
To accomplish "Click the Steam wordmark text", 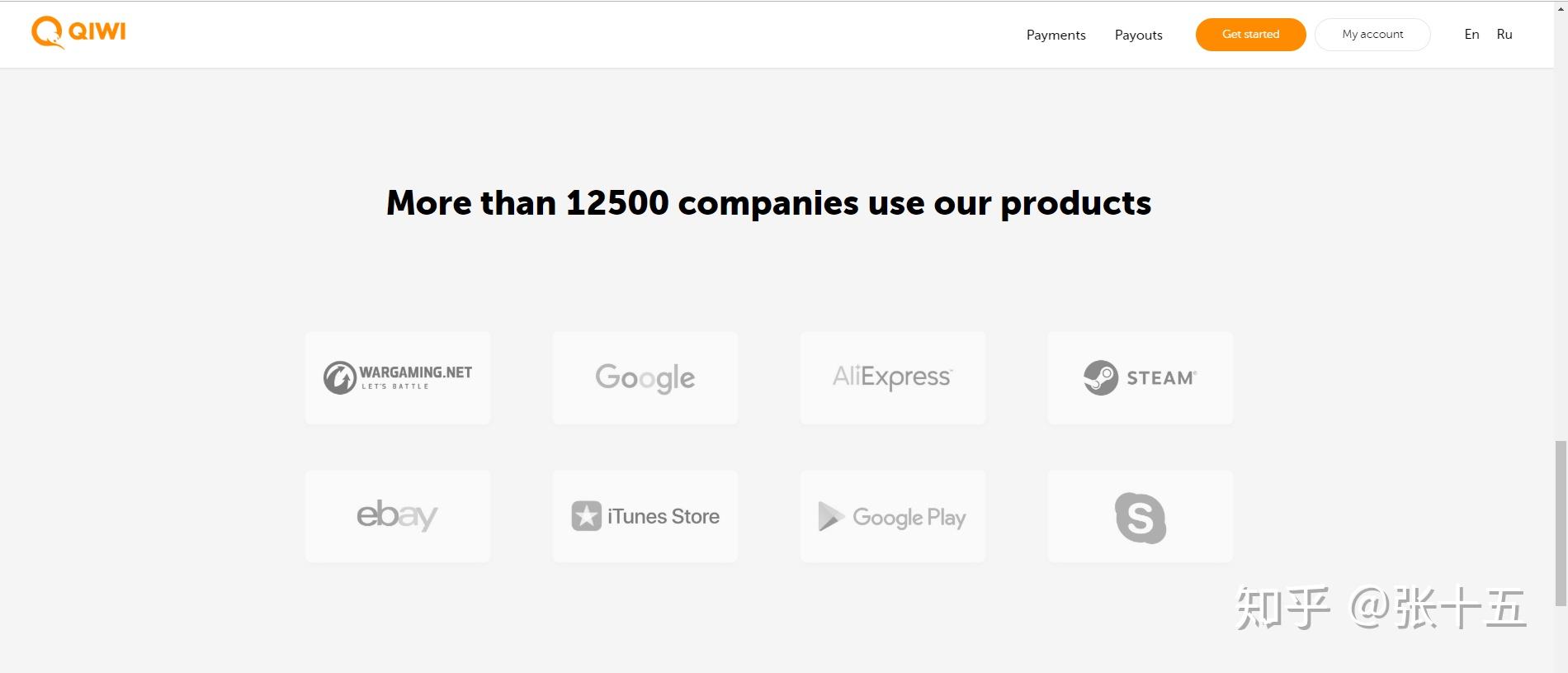I will tap(1160, 378).
